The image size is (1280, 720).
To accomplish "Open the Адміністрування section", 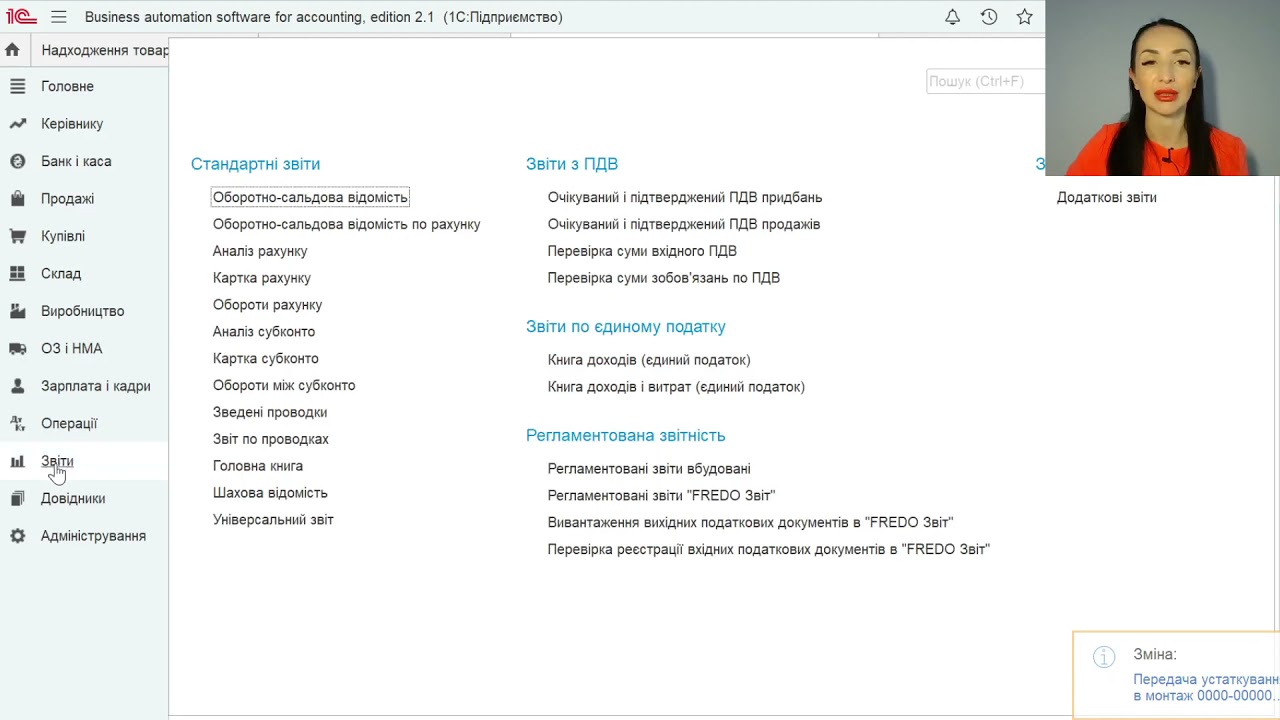I will coord(93,536).
